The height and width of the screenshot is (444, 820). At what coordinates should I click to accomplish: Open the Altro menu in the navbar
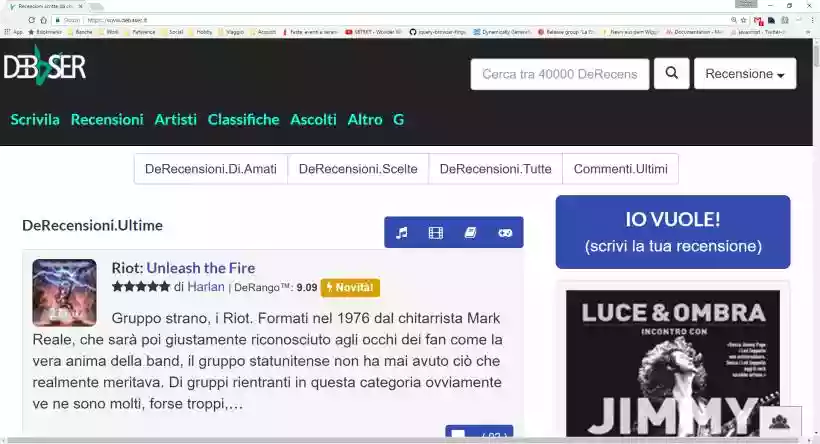pos(365,119)
